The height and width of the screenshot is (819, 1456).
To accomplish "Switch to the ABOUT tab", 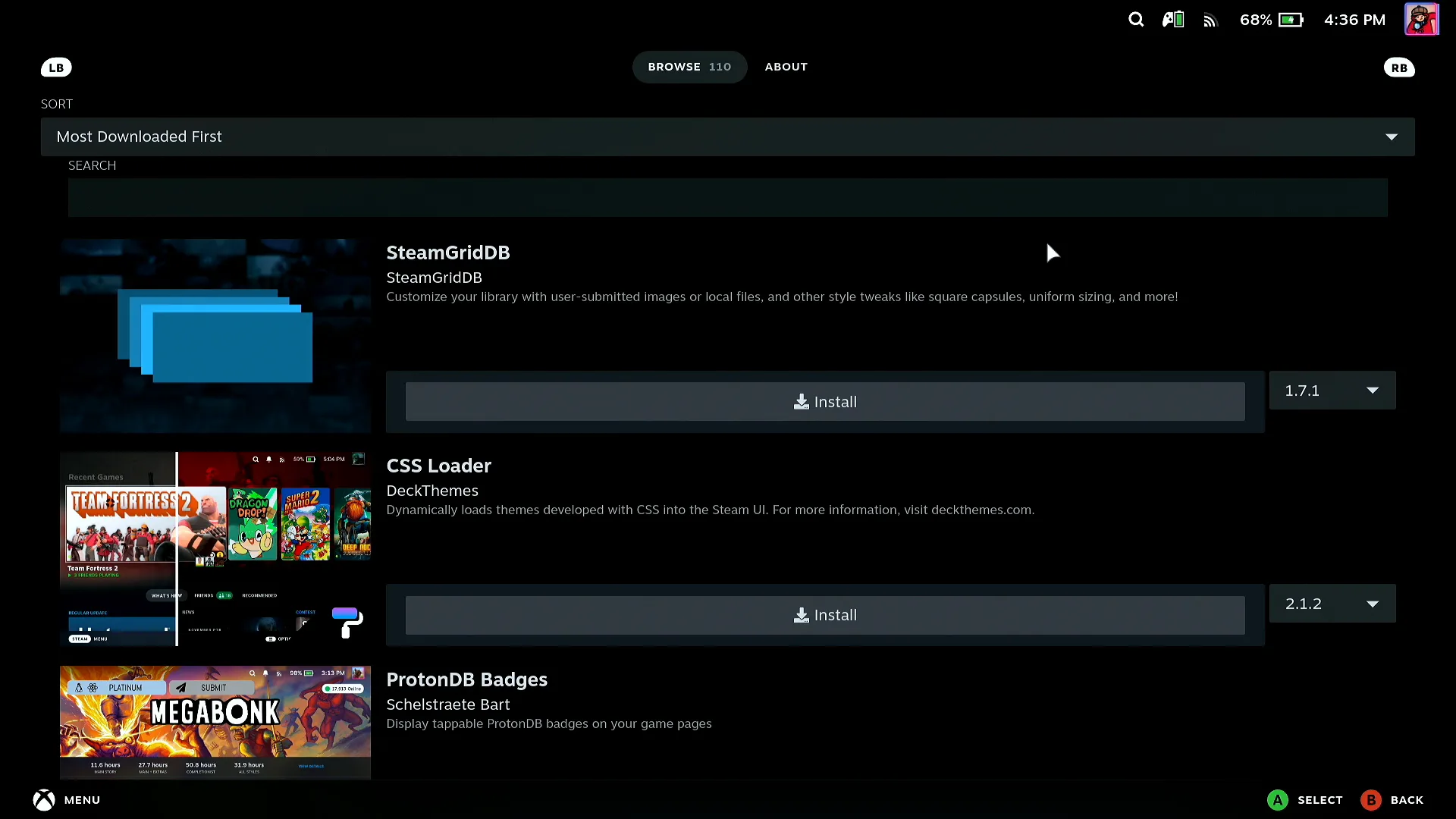I will [786, 67].
